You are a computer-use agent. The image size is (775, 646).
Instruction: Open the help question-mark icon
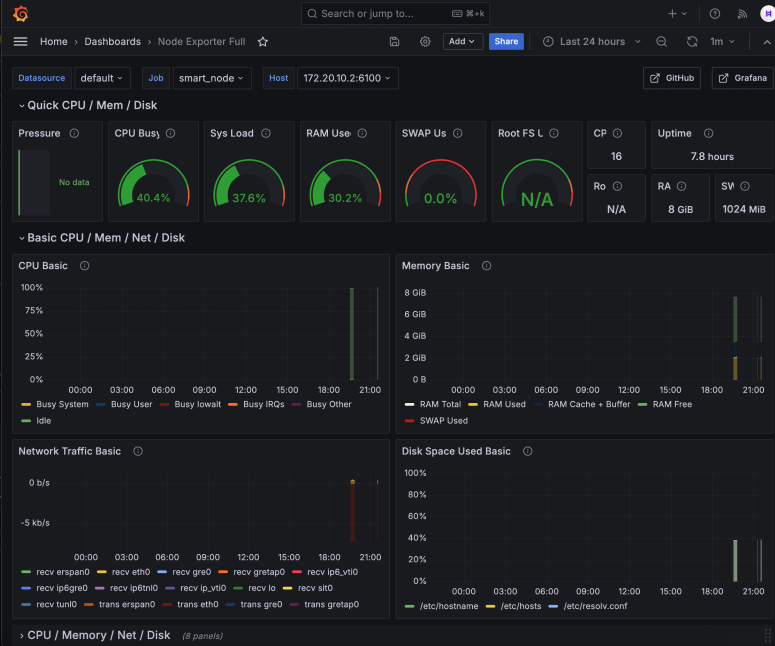pos(715,14)
